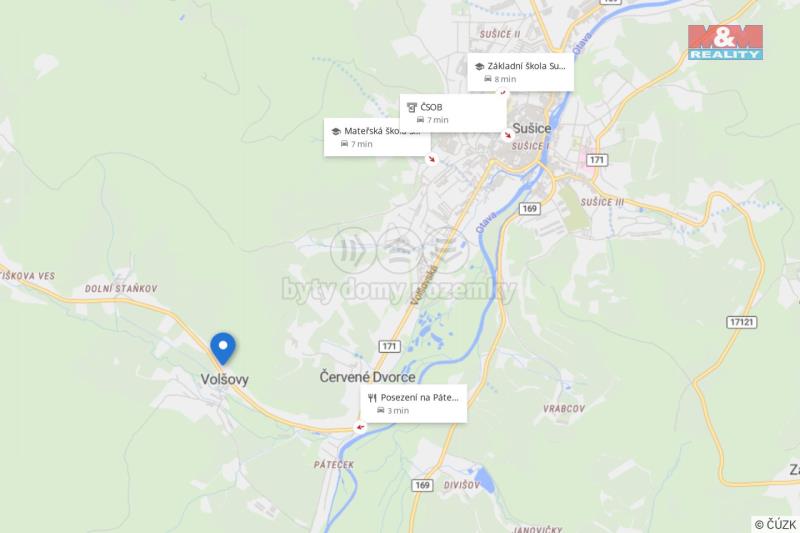Click the Mateřská škola school icon
Image resolution: width=800 pixels, height=533 pixels.
click(336, 132)
